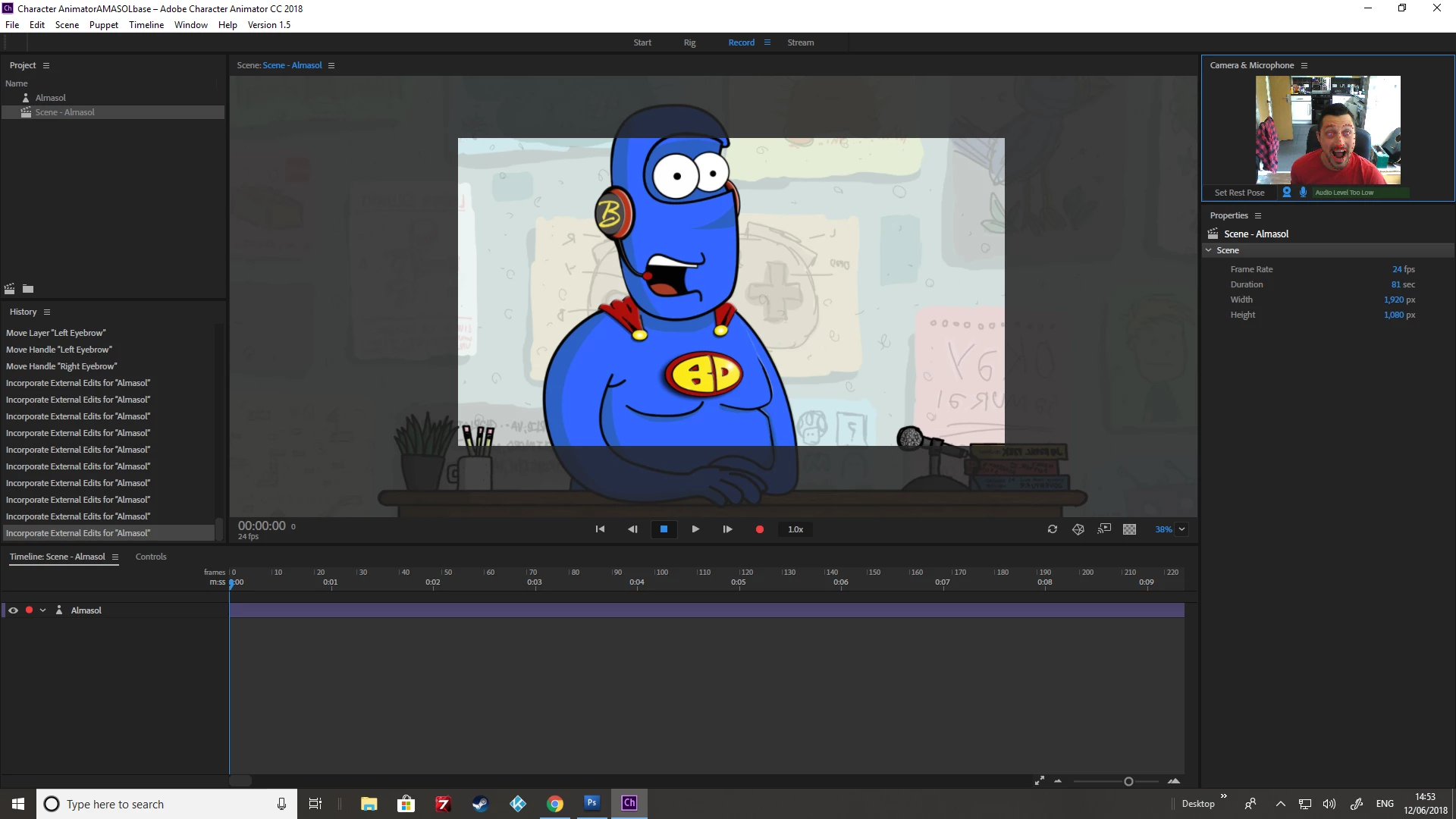Hide the Almasol track with eye icon
Screen dimensions: 1456x819
(13, 610)
